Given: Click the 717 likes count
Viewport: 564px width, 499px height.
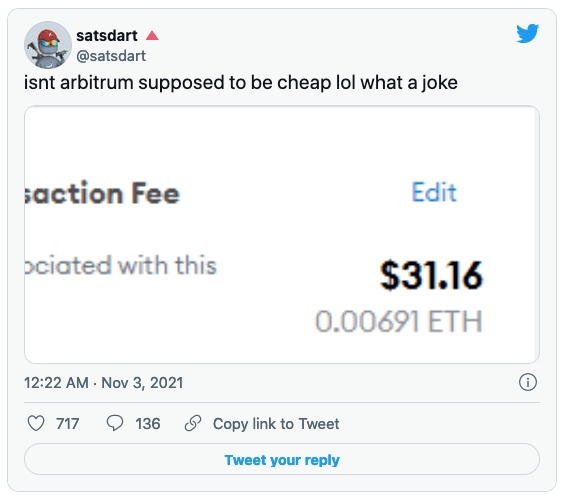Looking at the screenshot, I should tap(67, 423).
